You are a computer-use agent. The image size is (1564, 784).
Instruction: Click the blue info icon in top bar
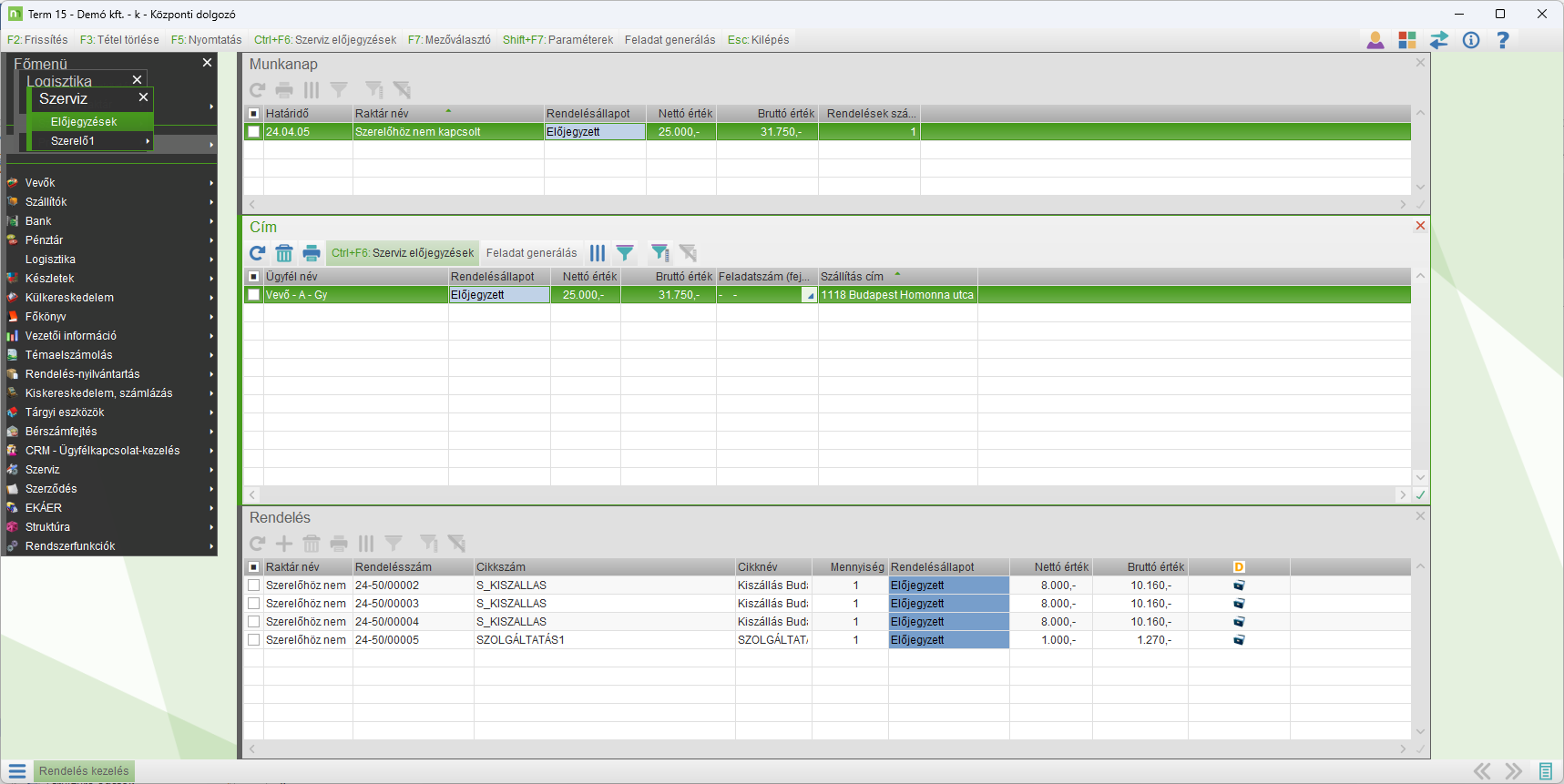coord(1471,40)
